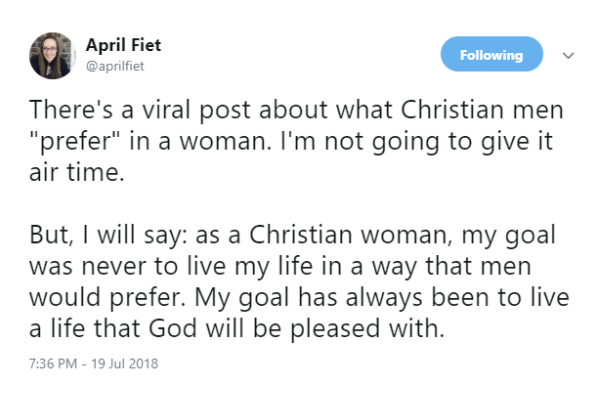Image resolution: width=614 pixels, height=408 pixels.
Task: Click April Fiet's profile avatar photo
Action: 49,54
